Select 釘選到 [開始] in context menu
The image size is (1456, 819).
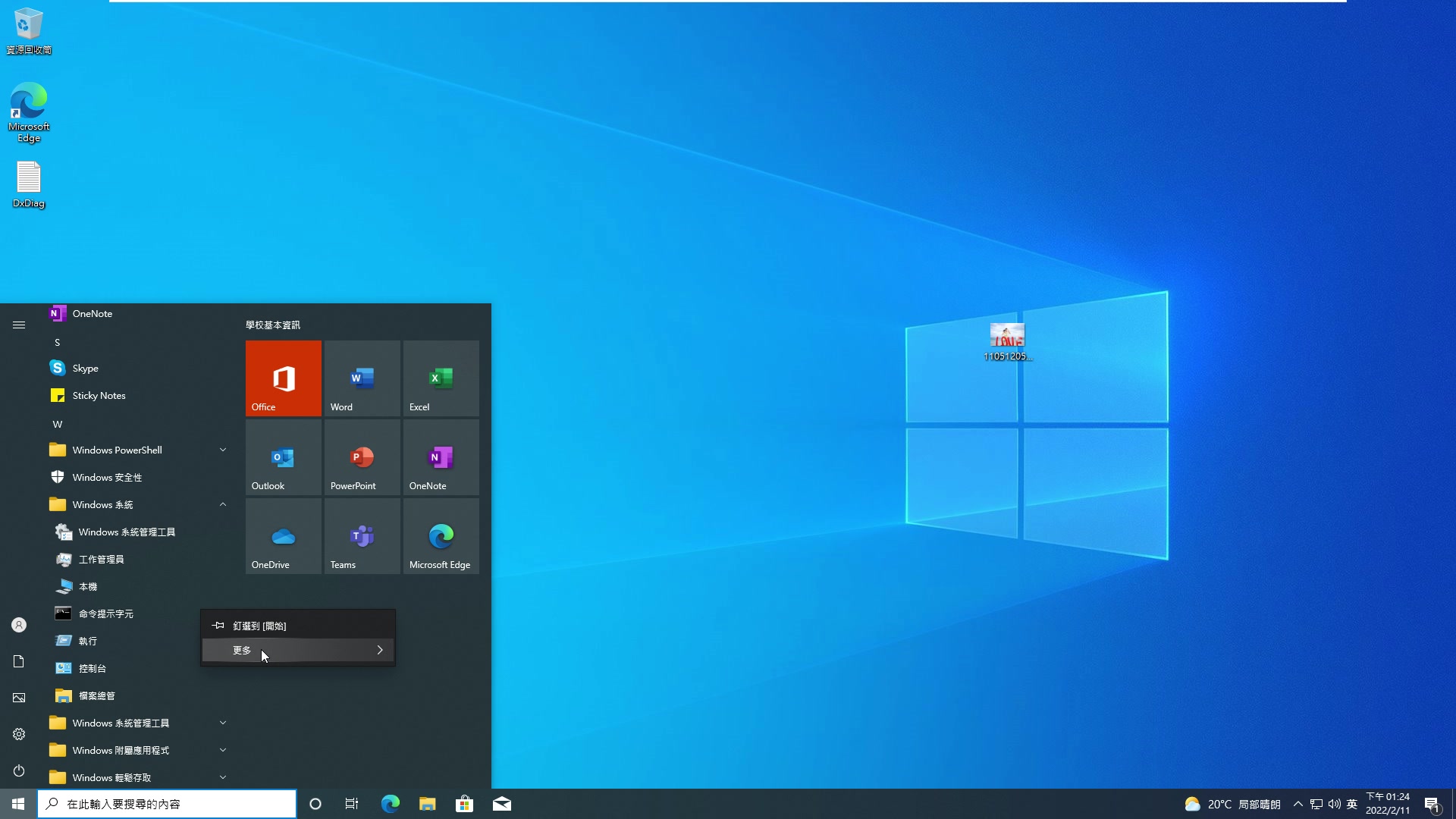tap(259, 626)
